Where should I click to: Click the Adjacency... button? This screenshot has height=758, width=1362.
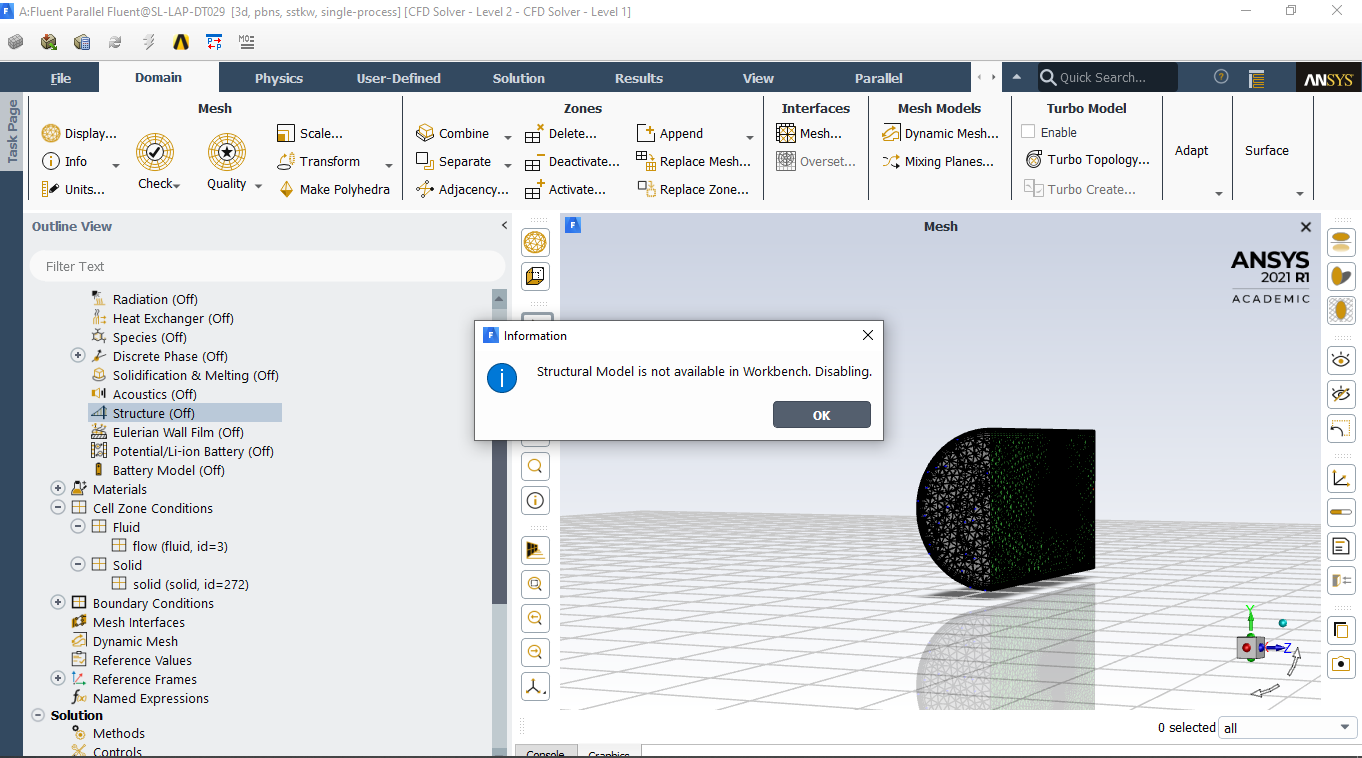pos(461,189)
